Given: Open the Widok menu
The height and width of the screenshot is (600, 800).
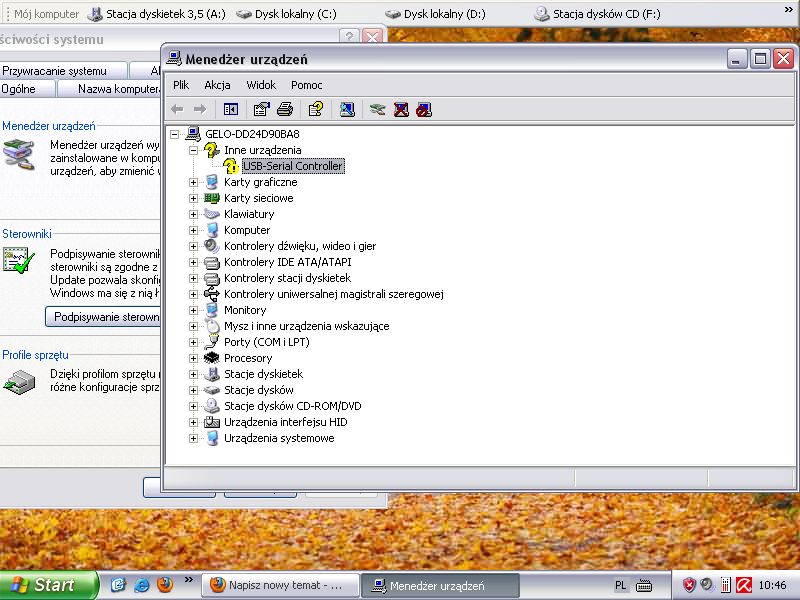Looking at the screenshot, I should pos(261,85).
